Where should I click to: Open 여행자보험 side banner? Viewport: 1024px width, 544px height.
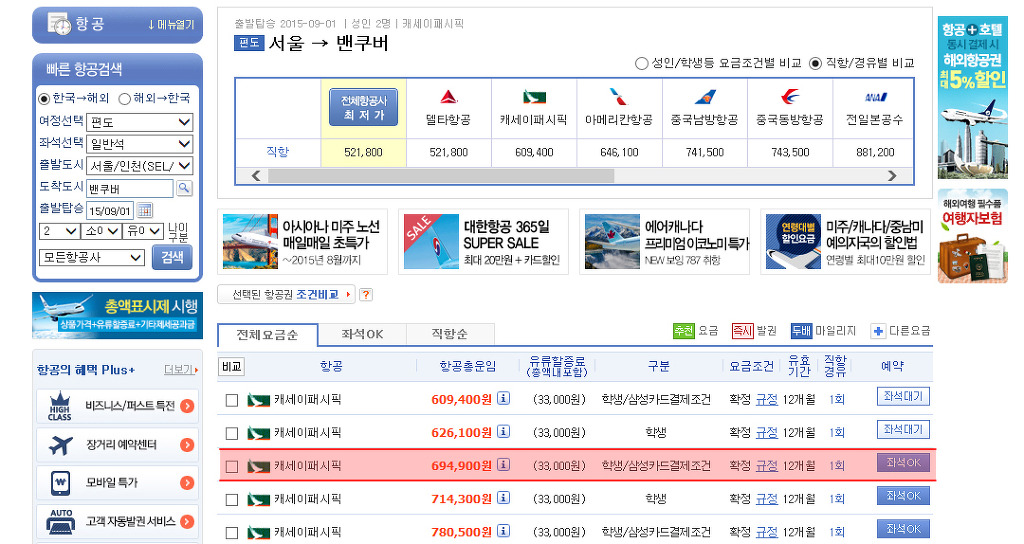[973, 236]
